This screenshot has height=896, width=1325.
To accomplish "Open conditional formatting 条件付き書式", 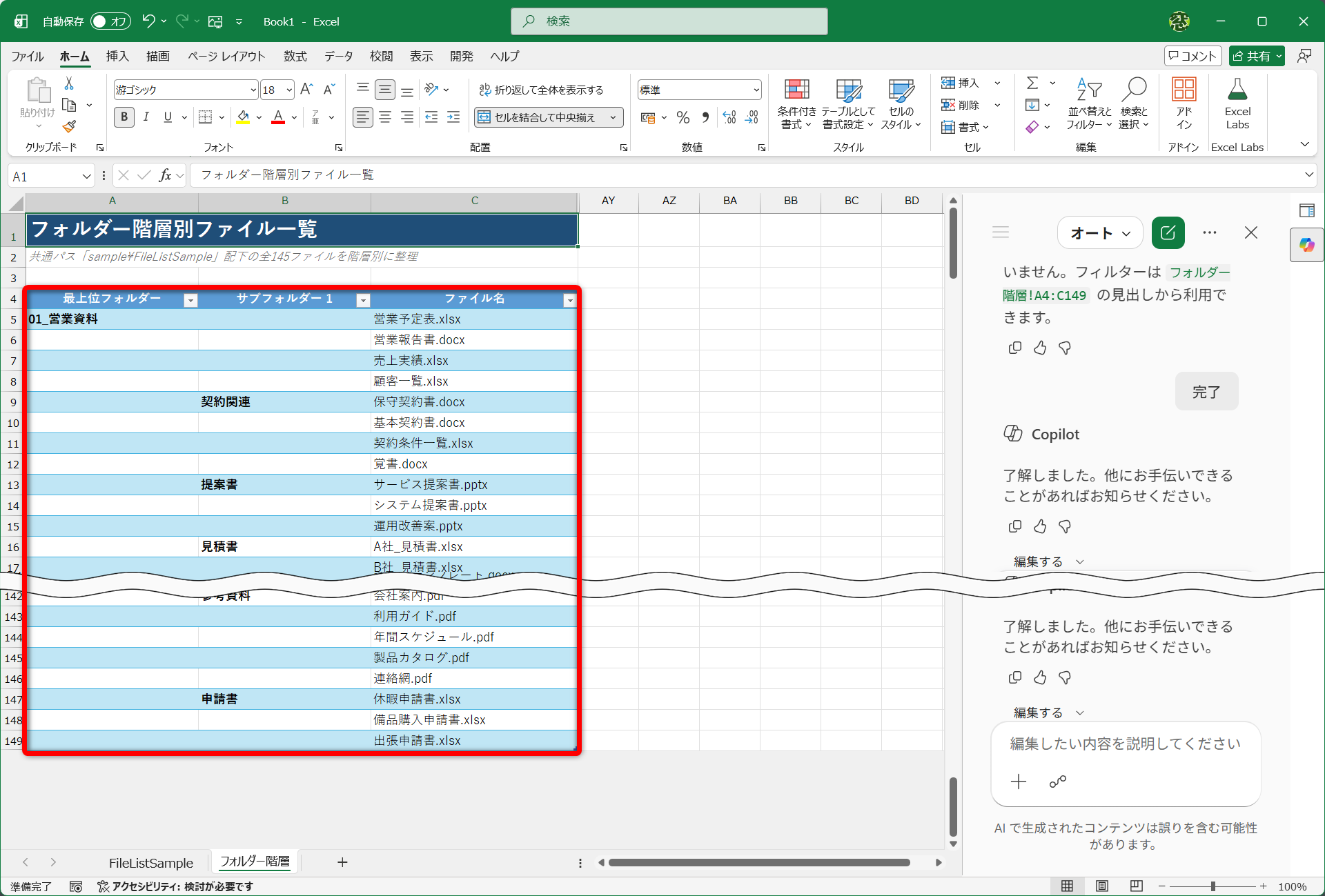I will (x=796, y=103).
